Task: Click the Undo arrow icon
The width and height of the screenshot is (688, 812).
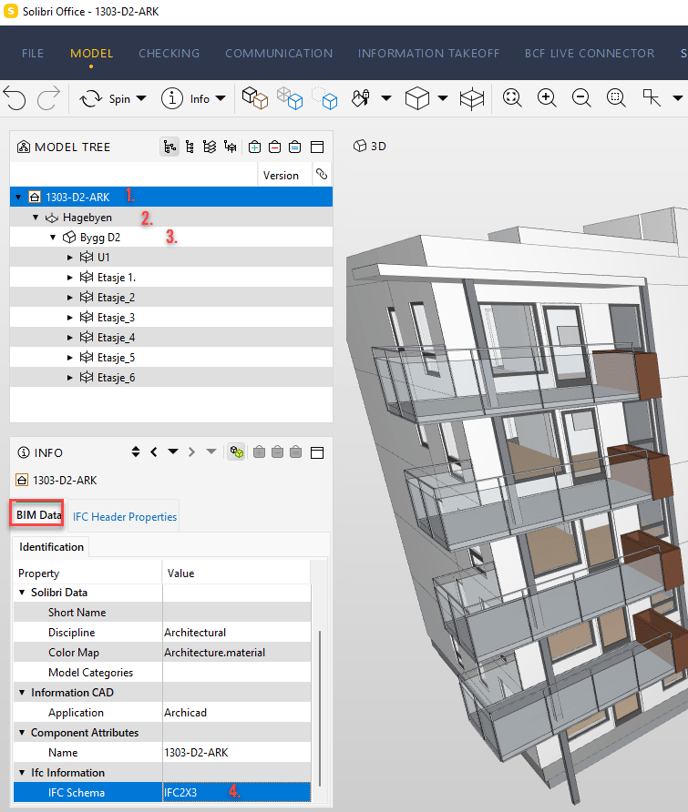Action: coord(14,98)
